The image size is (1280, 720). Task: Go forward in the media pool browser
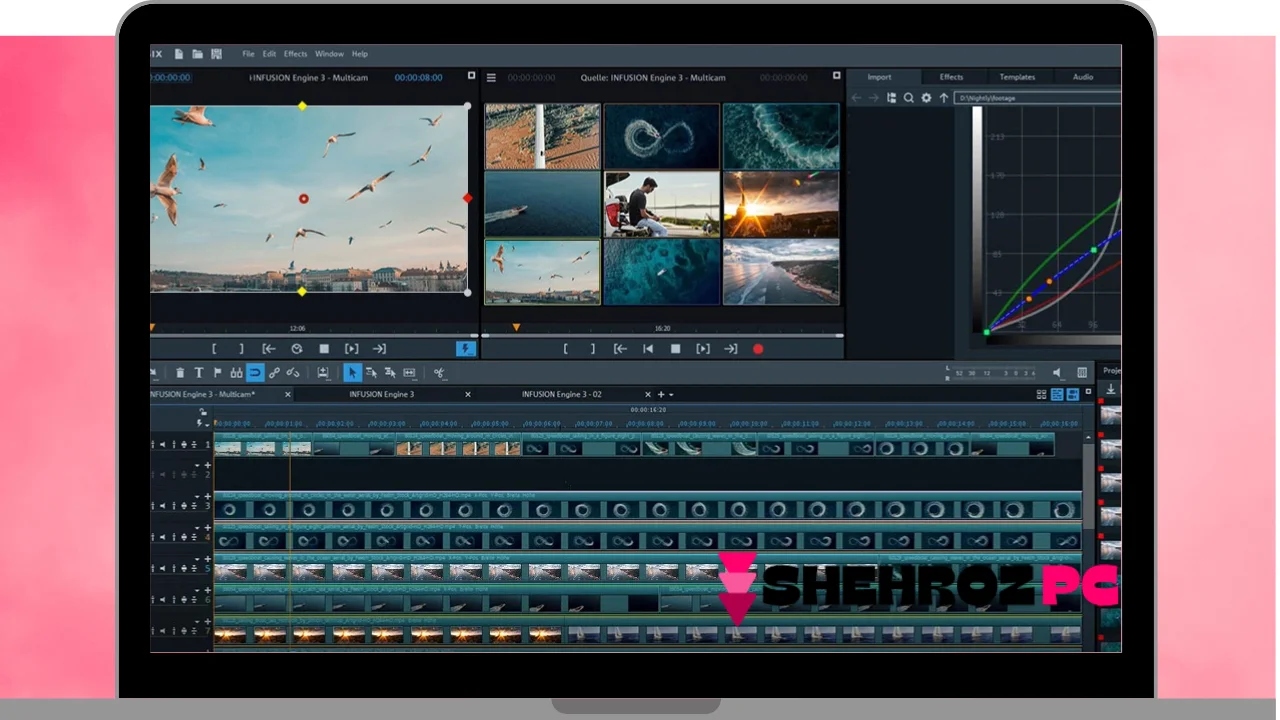(x=873, y=98)
